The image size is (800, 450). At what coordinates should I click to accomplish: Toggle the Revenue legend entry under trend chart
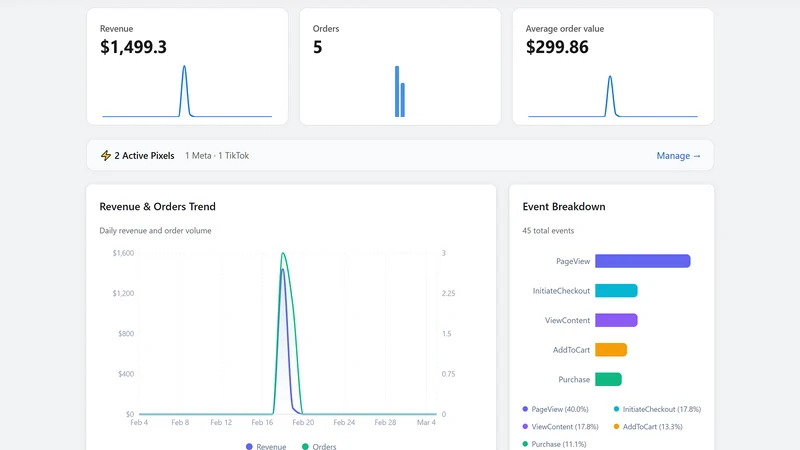(x=266, y=446)
